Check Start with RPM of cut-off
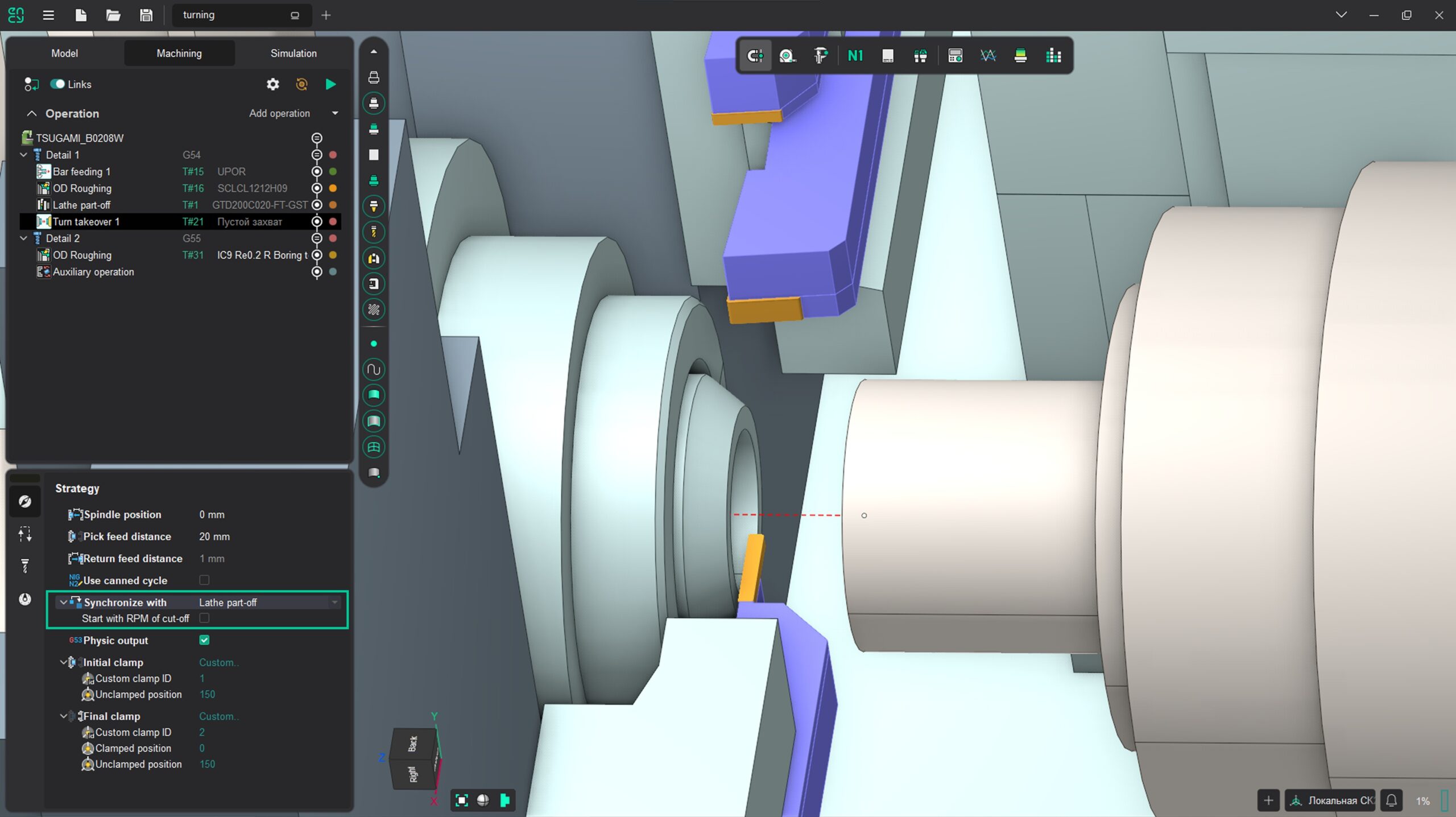 [x=204, y=618]
